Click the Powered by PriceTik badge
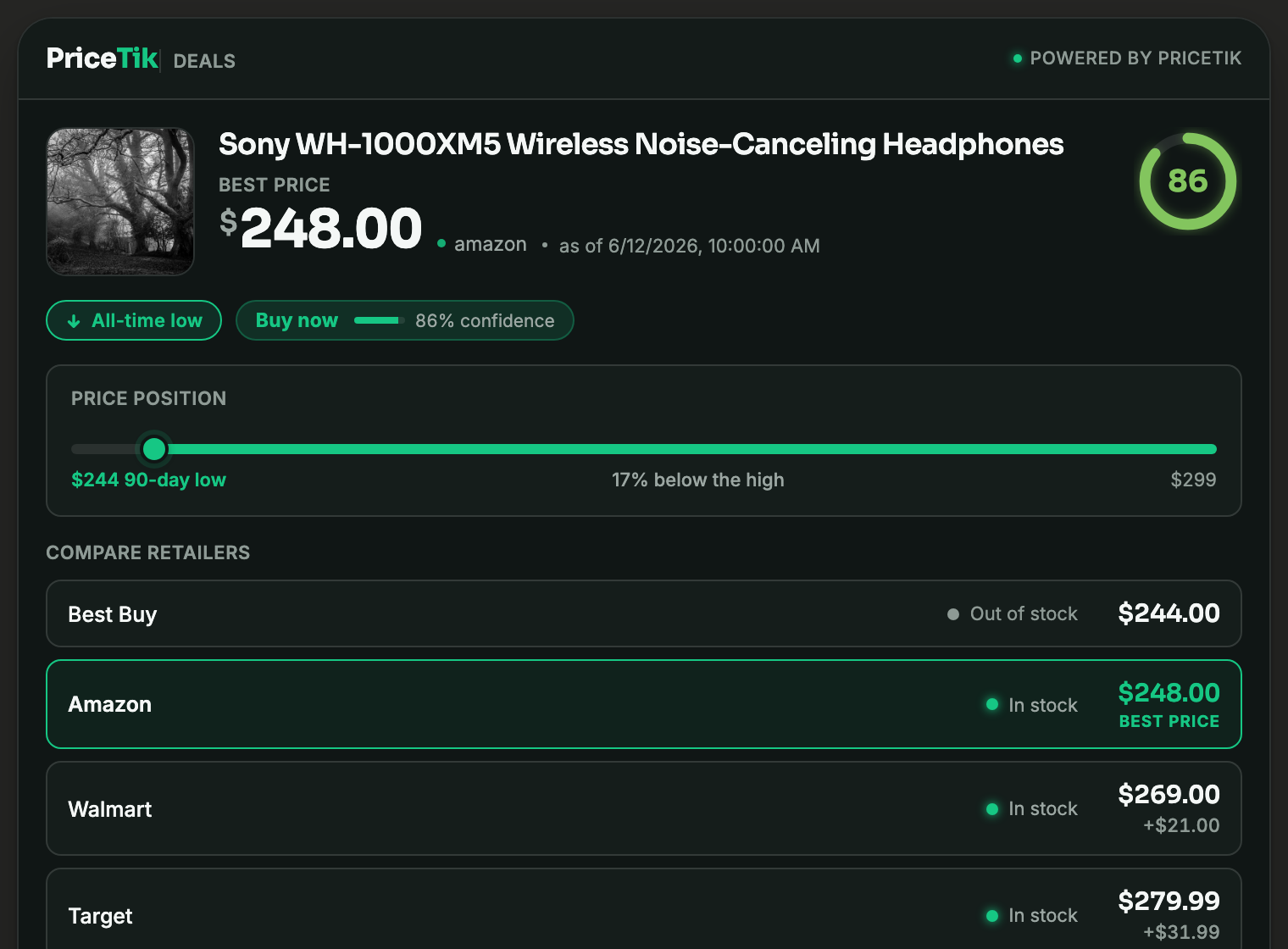The image size is (1288, 949). (x=1127, y=58)
